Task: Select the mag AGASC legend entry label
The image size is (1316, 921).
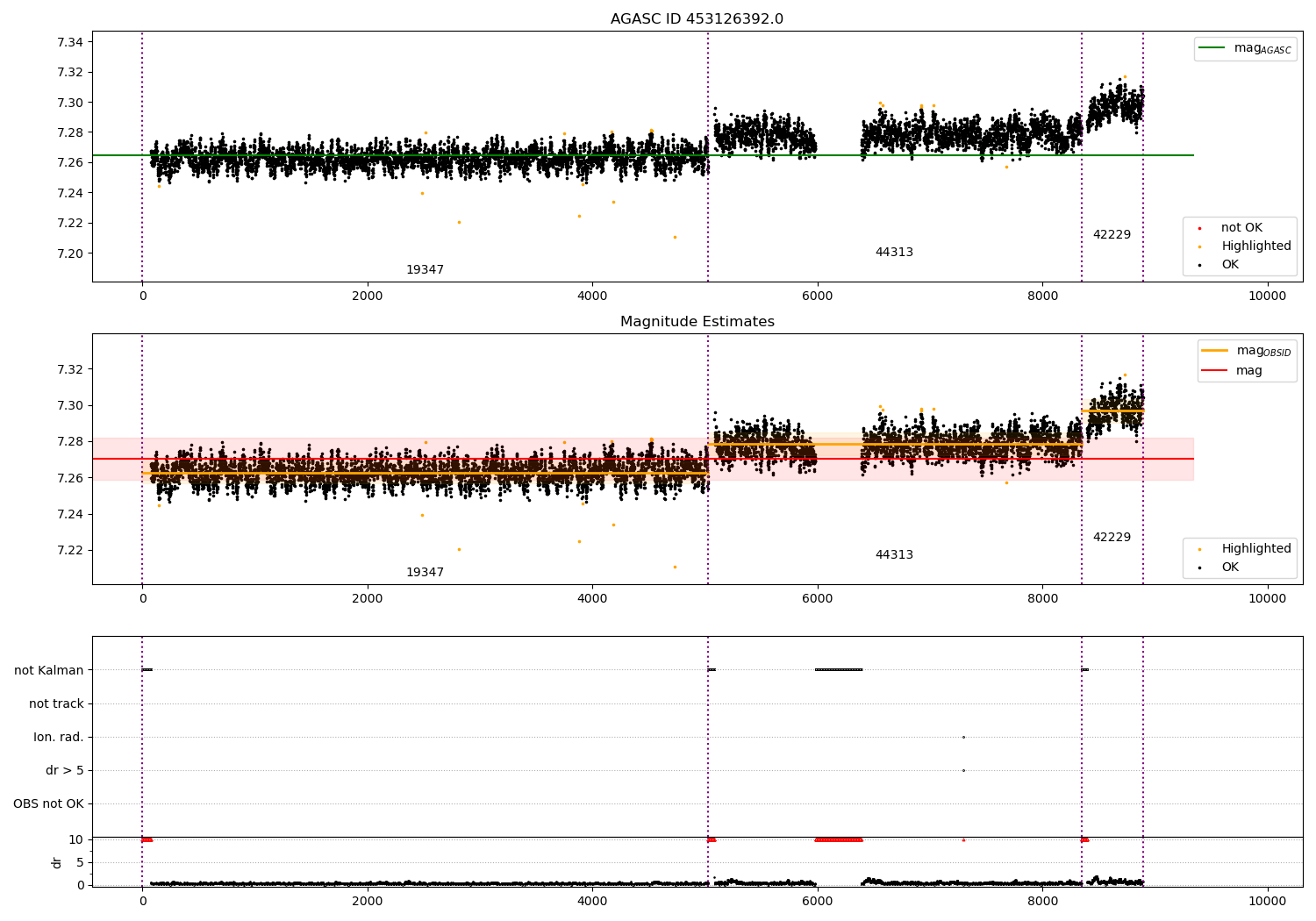Action: coord(1262,48)
